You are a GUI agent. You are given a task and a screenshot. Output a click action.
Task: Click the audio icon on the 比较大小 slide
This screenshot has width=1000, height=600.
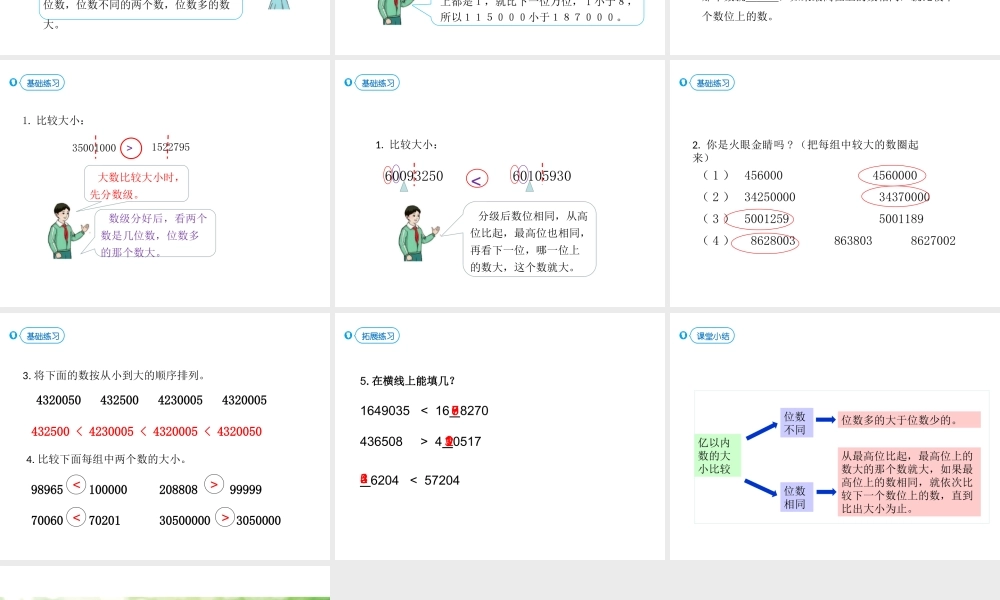[x=347, y=83]
